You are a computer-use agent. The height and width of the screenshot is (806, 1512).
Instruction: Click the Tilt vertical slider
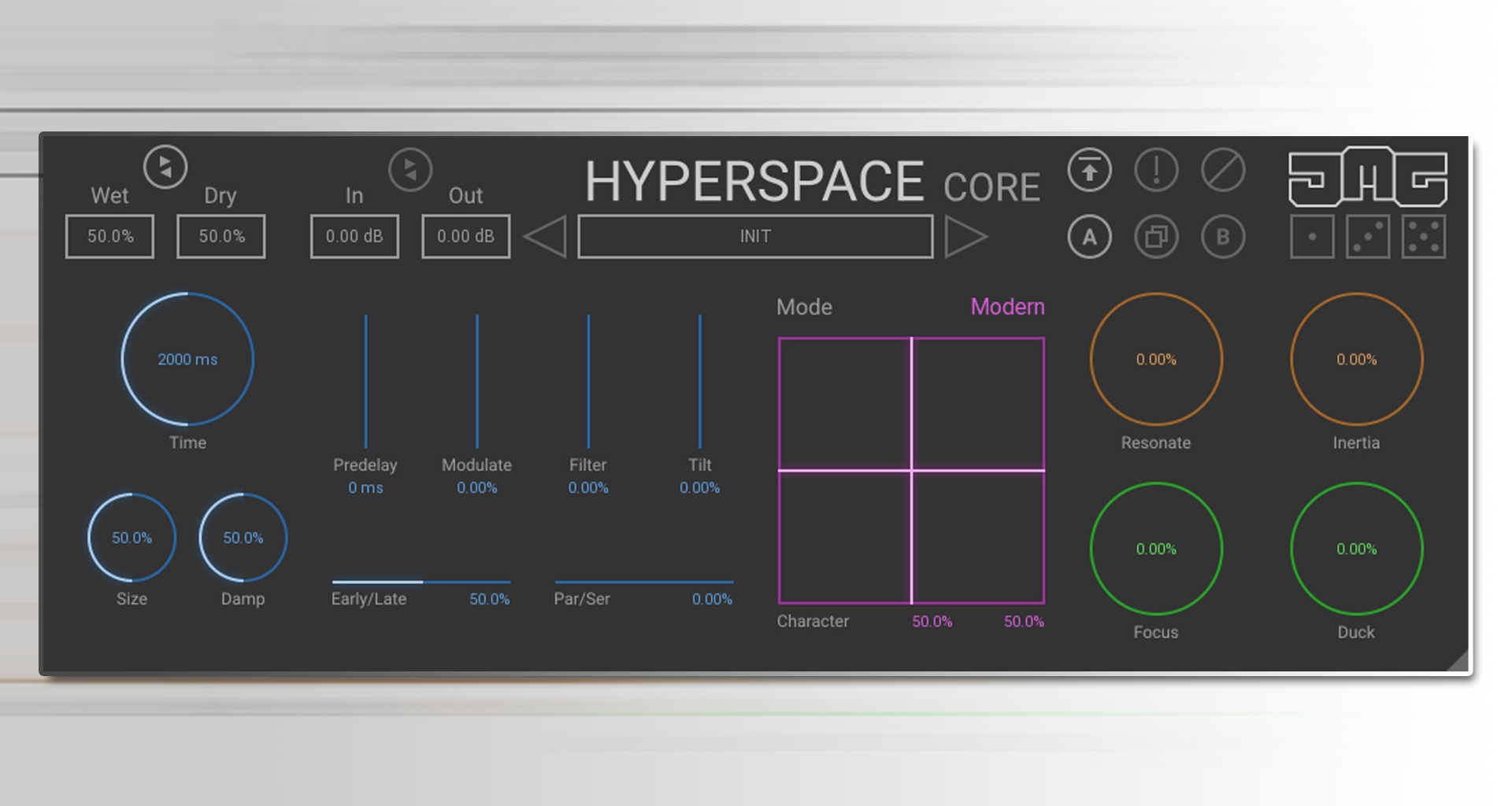700,382
